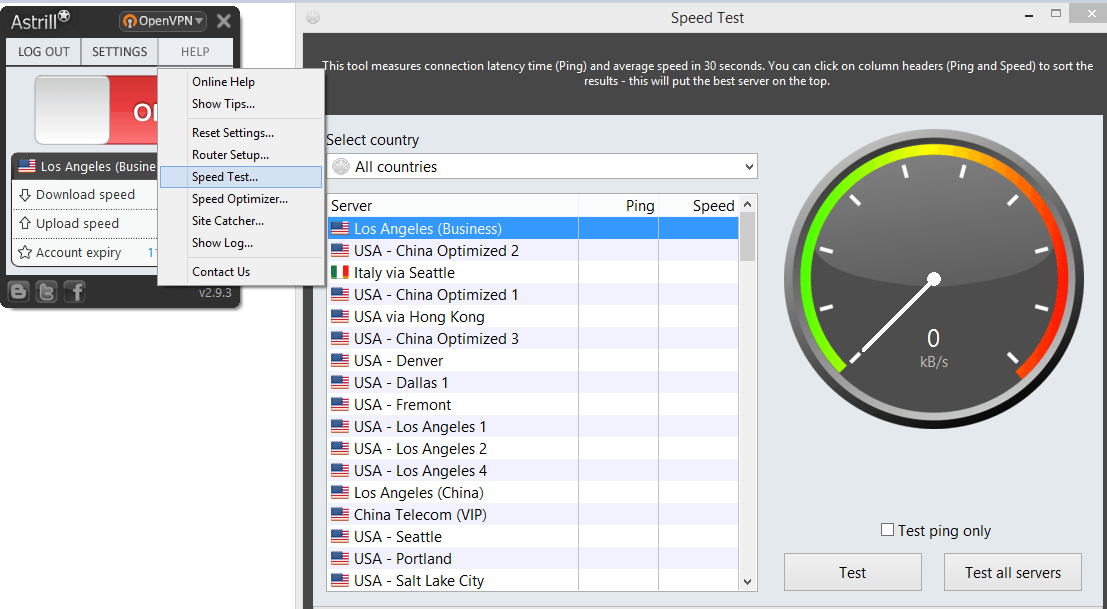Click the Blogger icon in Astrill footer
Screen dimensions: 1107x609
18,291
